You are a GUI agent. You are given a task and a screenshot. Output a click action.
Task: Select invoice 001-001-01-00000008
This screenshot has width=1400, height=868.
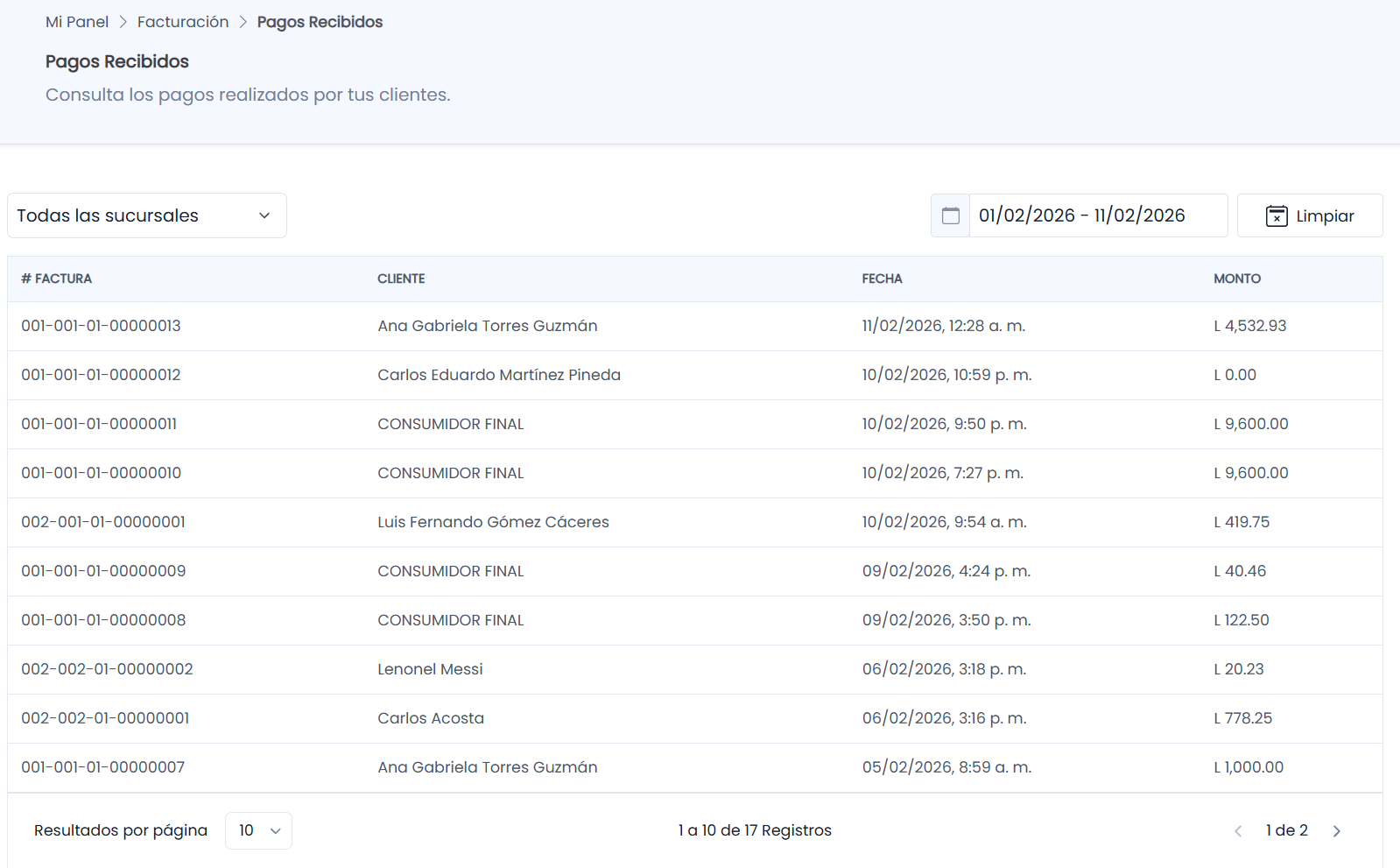tap(103, 620)
